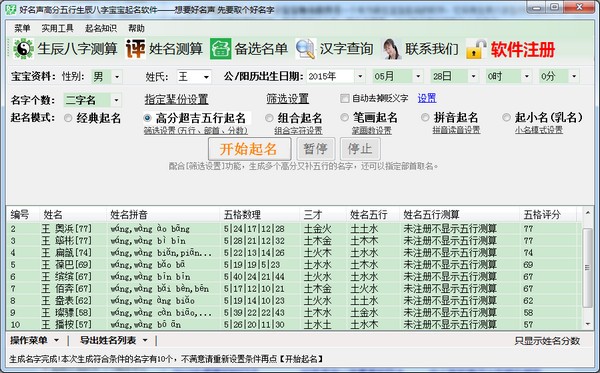Sort by 编号 column header
Viewport: 600px width, 373px height.
coord(23,215)
